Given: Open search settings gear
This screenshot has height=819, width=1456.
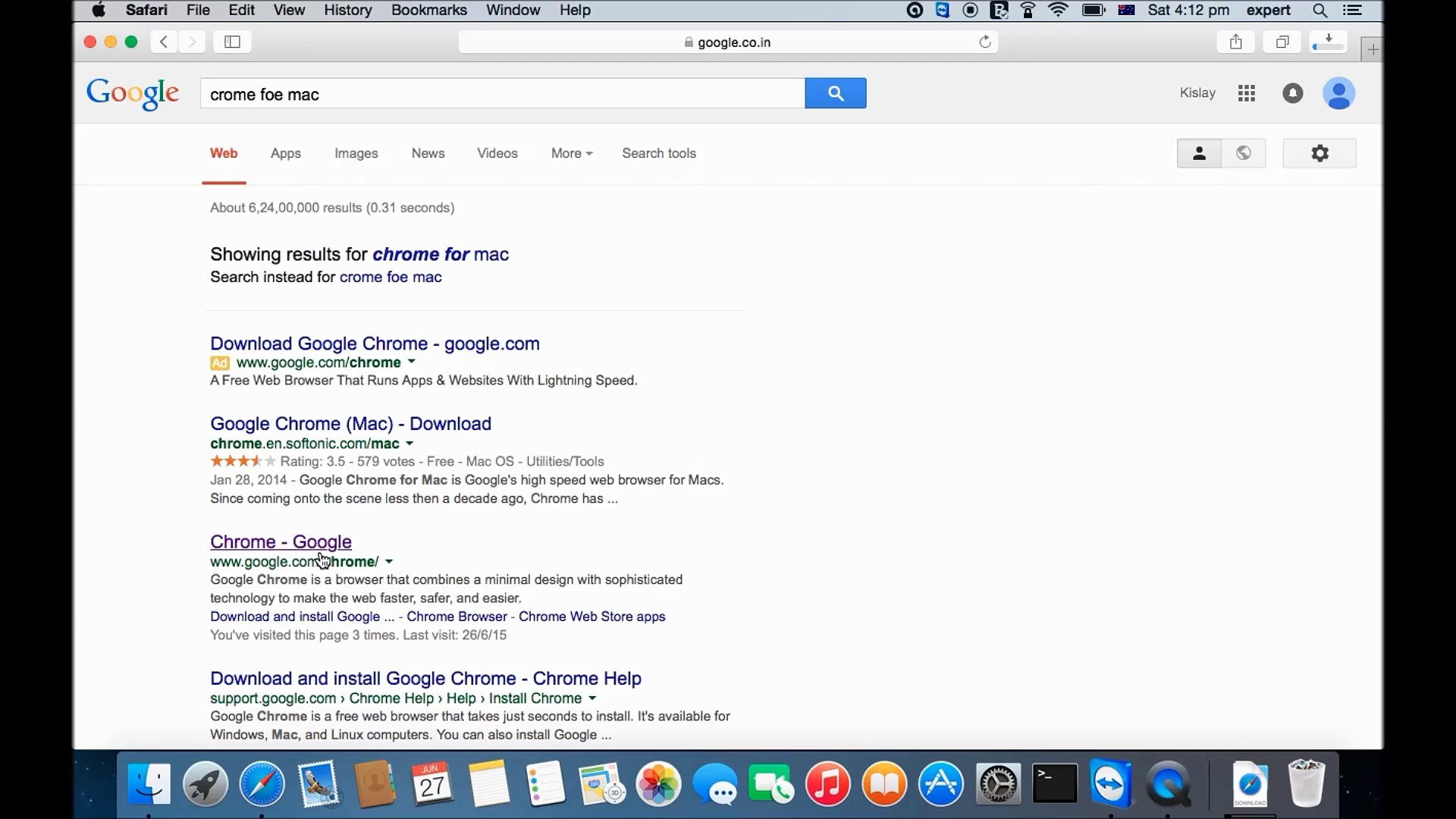Looking at the screenshot, I should pos(1319,152).
